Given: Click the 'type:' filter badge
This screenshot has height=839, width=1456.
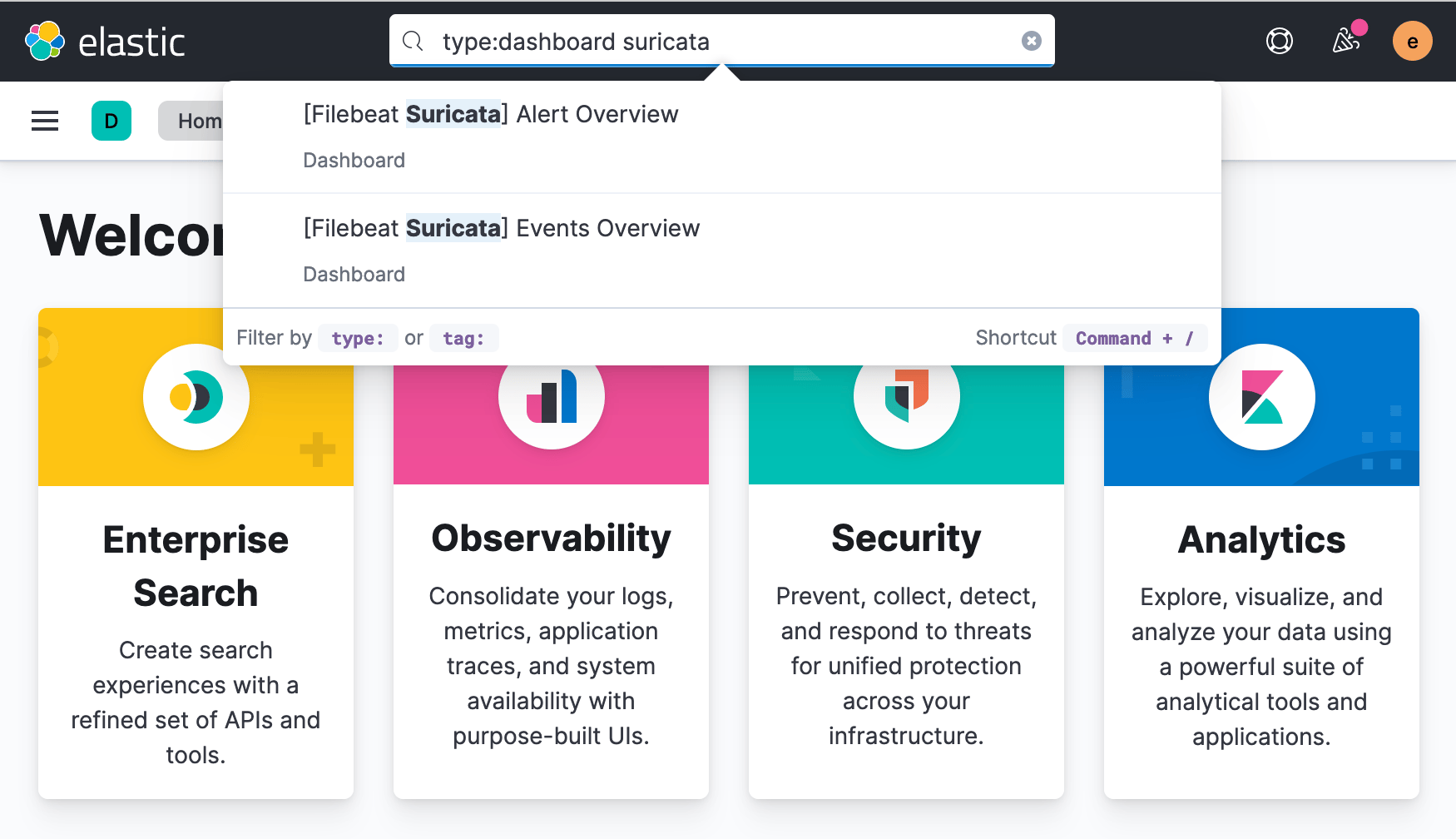Looking at the screenshot, I should (x=358, y=338).
